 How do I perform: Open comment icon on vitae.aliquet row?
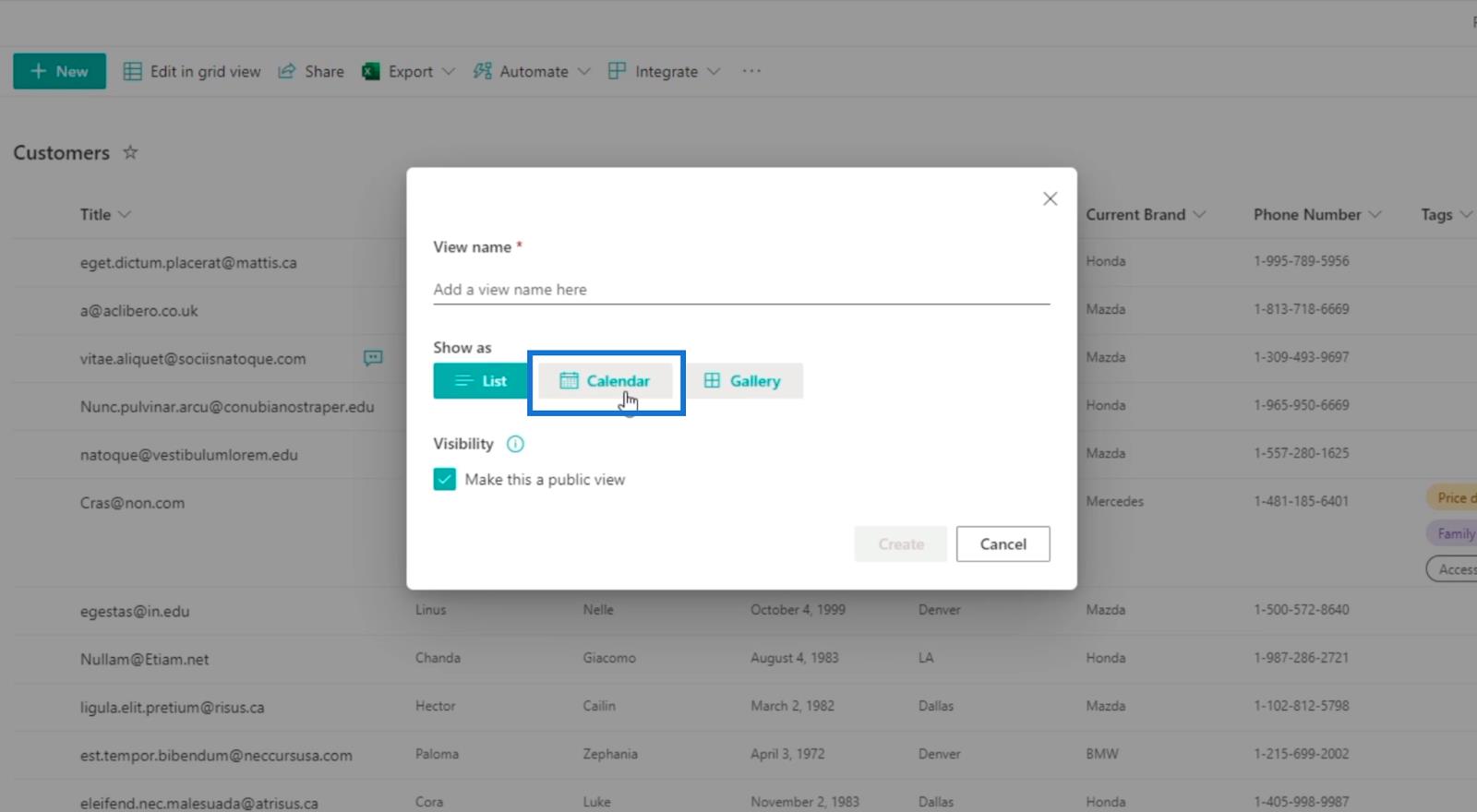click(x=373, y=358)
